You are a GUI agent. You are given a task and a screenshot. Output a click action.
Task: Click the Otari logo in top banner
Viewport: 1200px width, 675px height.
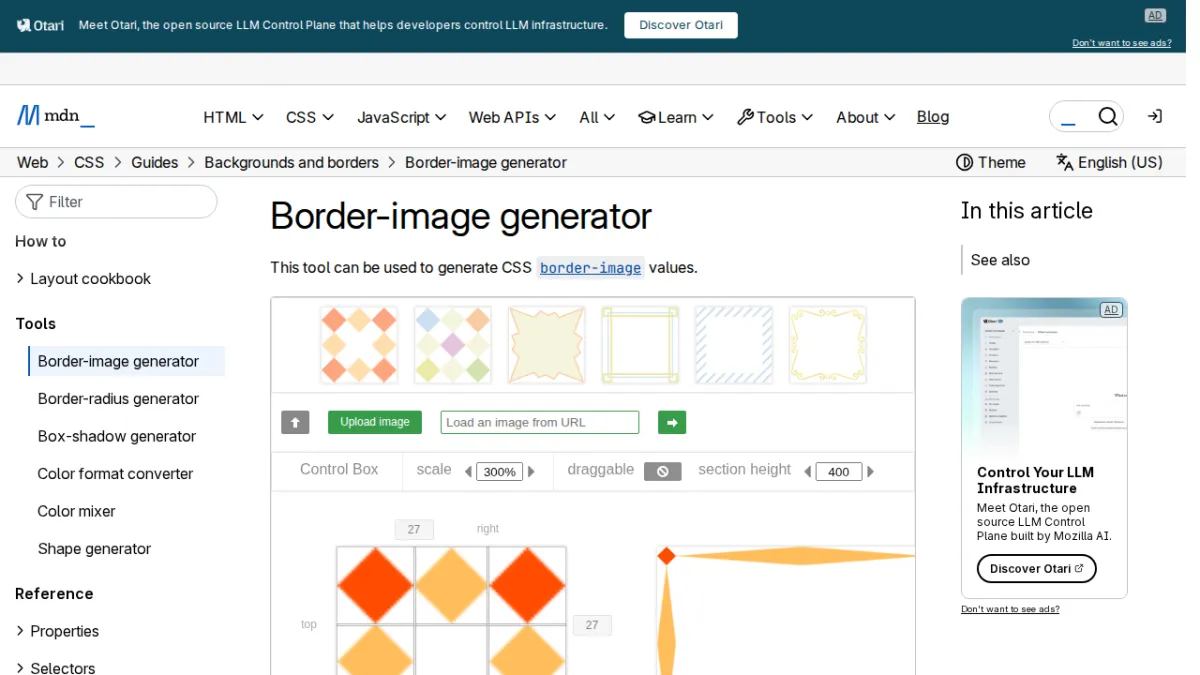(x=40, y=25)
